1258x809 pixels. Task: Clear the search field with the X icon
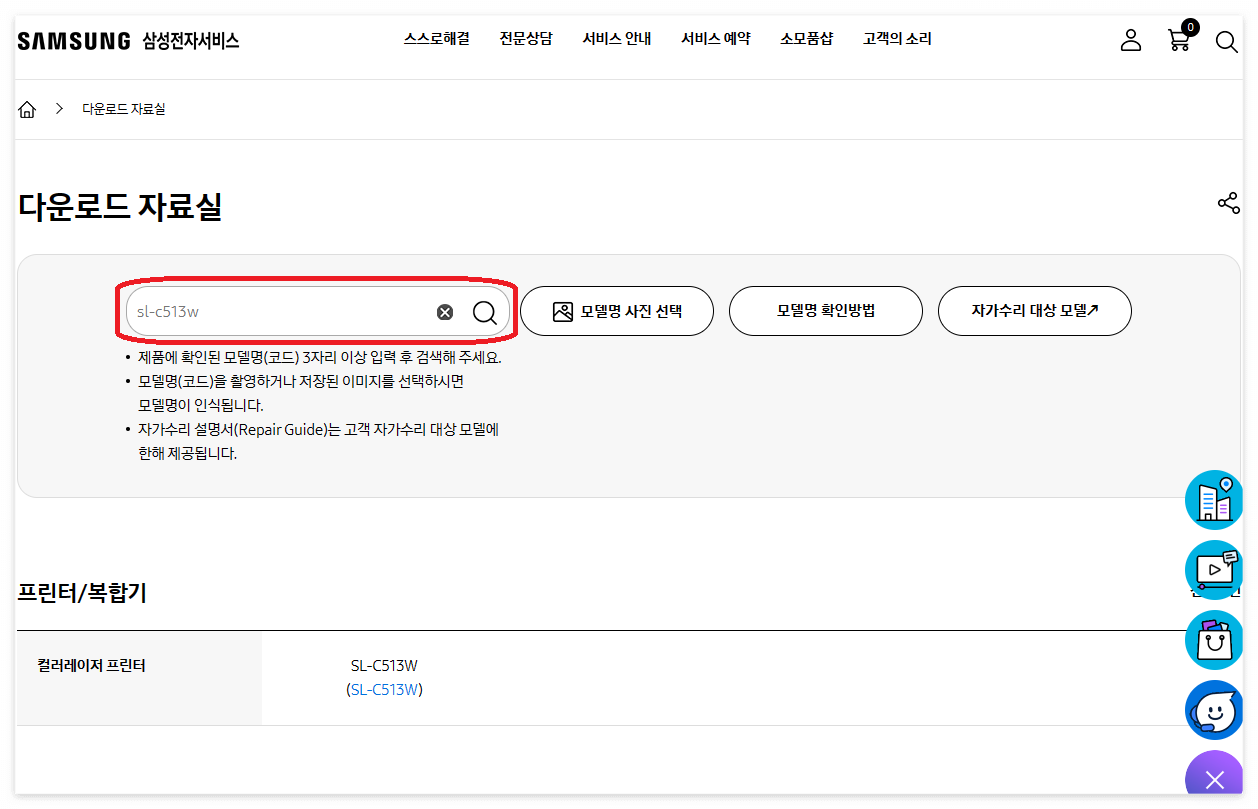click(444, 312)
